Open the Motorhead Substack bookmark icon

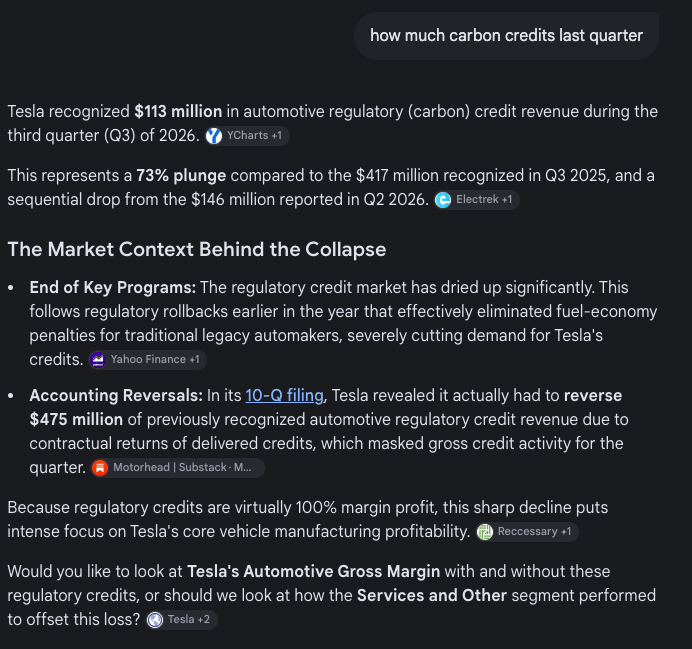(100, 468)
